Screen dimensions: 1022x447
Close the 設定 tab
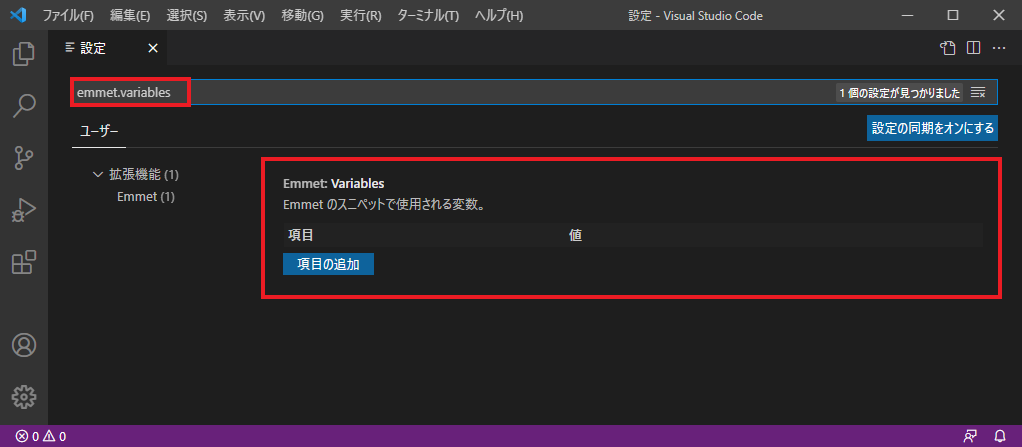tap(153, 48)
